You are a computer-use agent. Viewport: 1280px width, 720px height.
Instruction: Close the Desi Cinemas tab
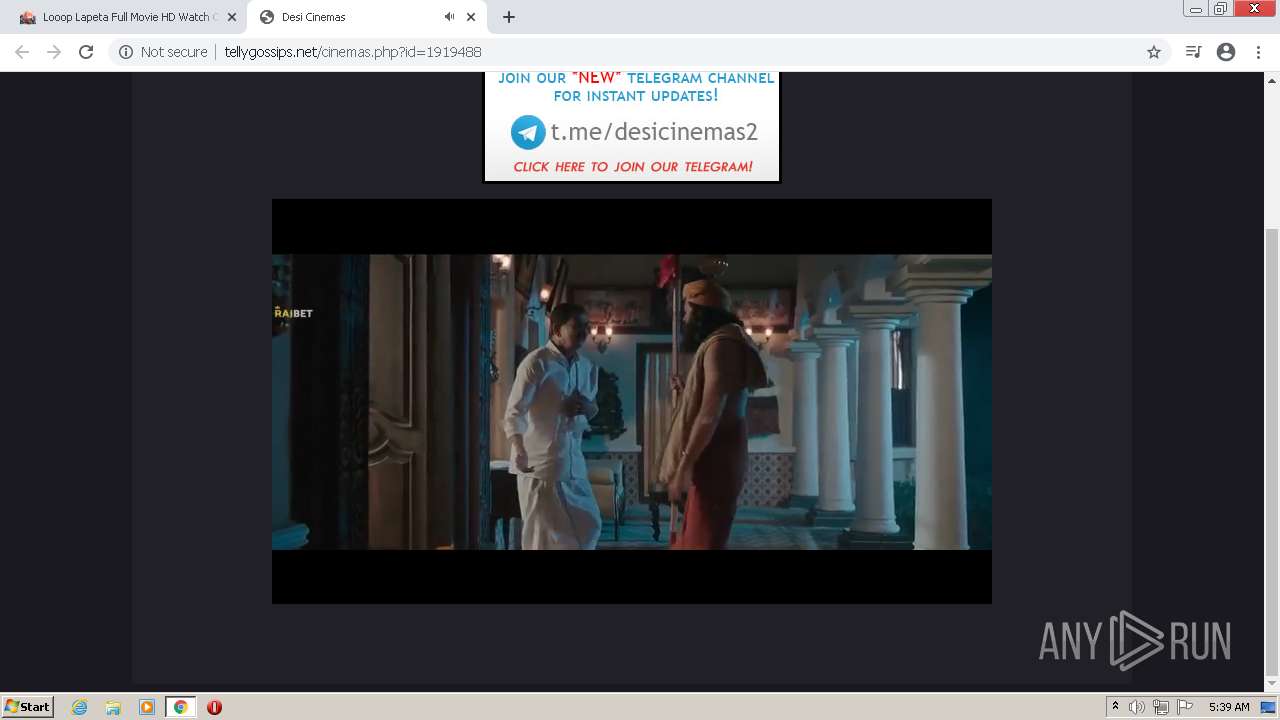pos(471,17)
